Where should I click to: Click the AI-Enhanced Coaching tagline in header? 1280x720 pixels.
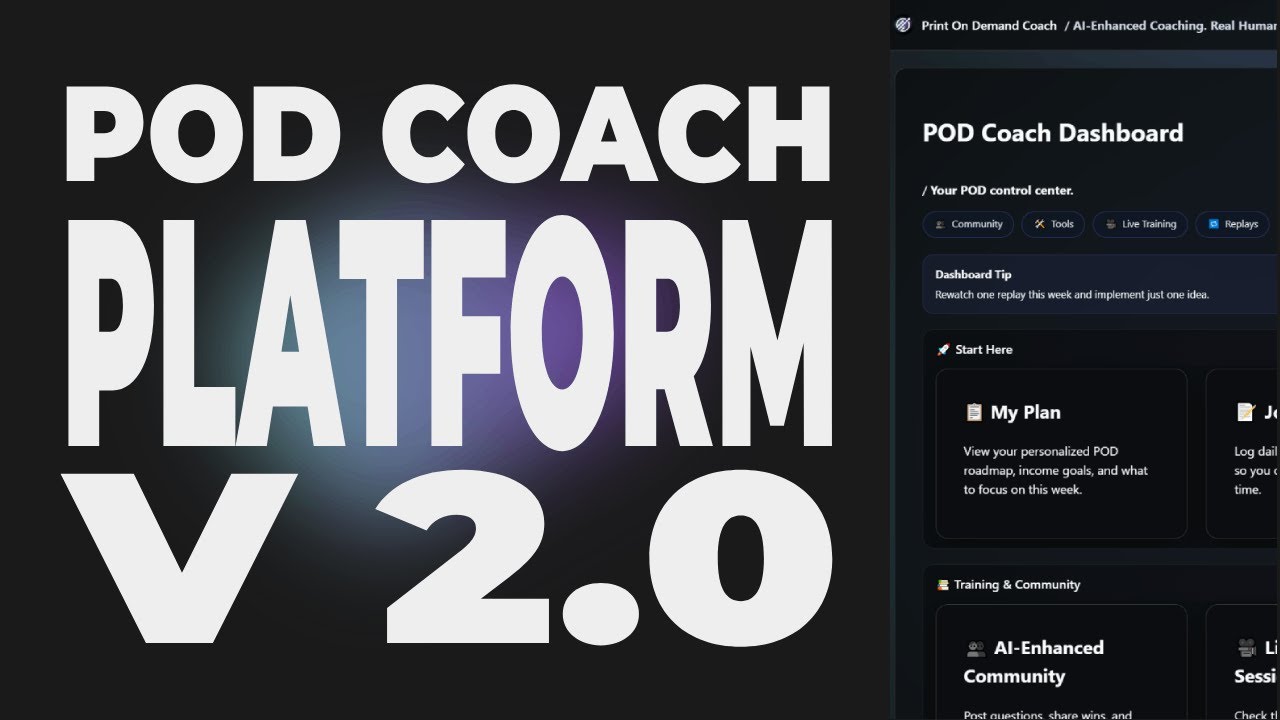coord(1175,26)
